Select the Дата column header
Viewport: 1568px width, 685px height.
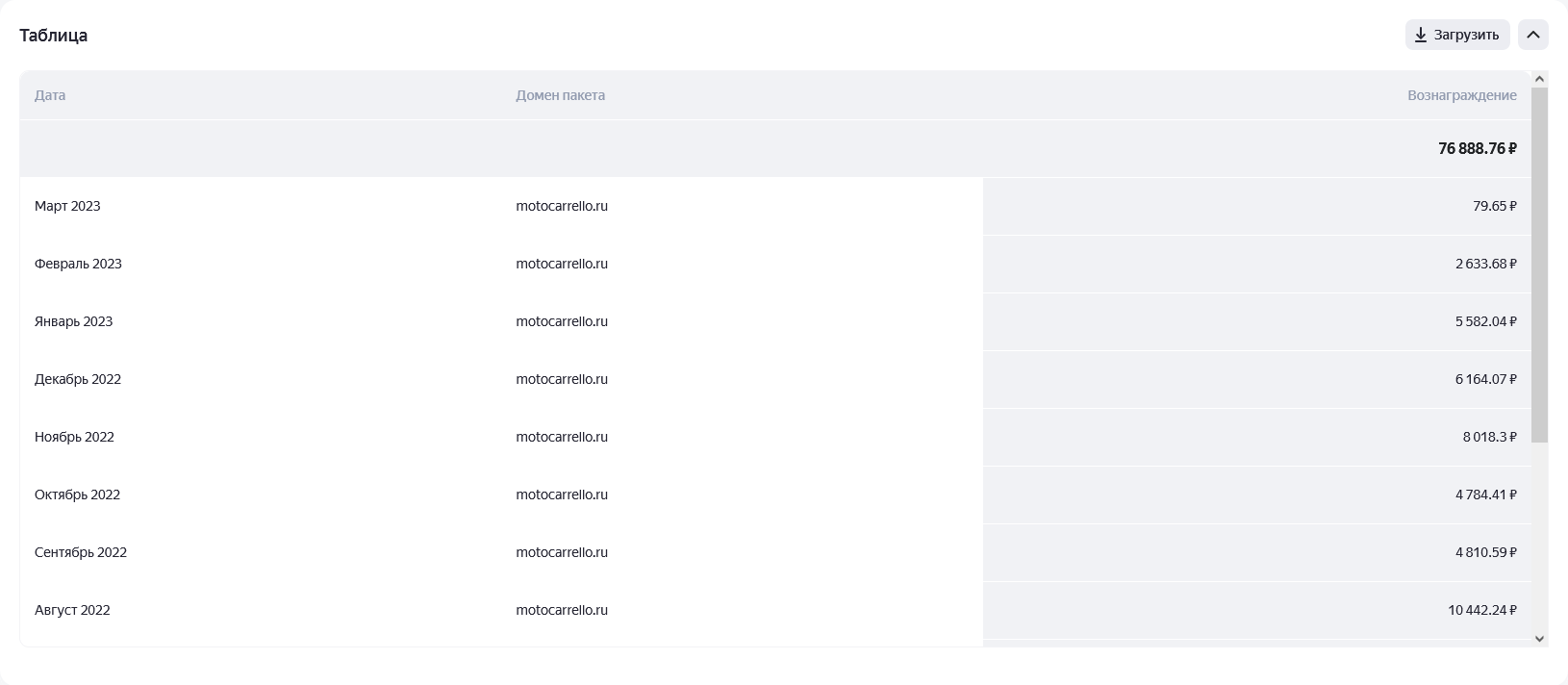(50, 95)
